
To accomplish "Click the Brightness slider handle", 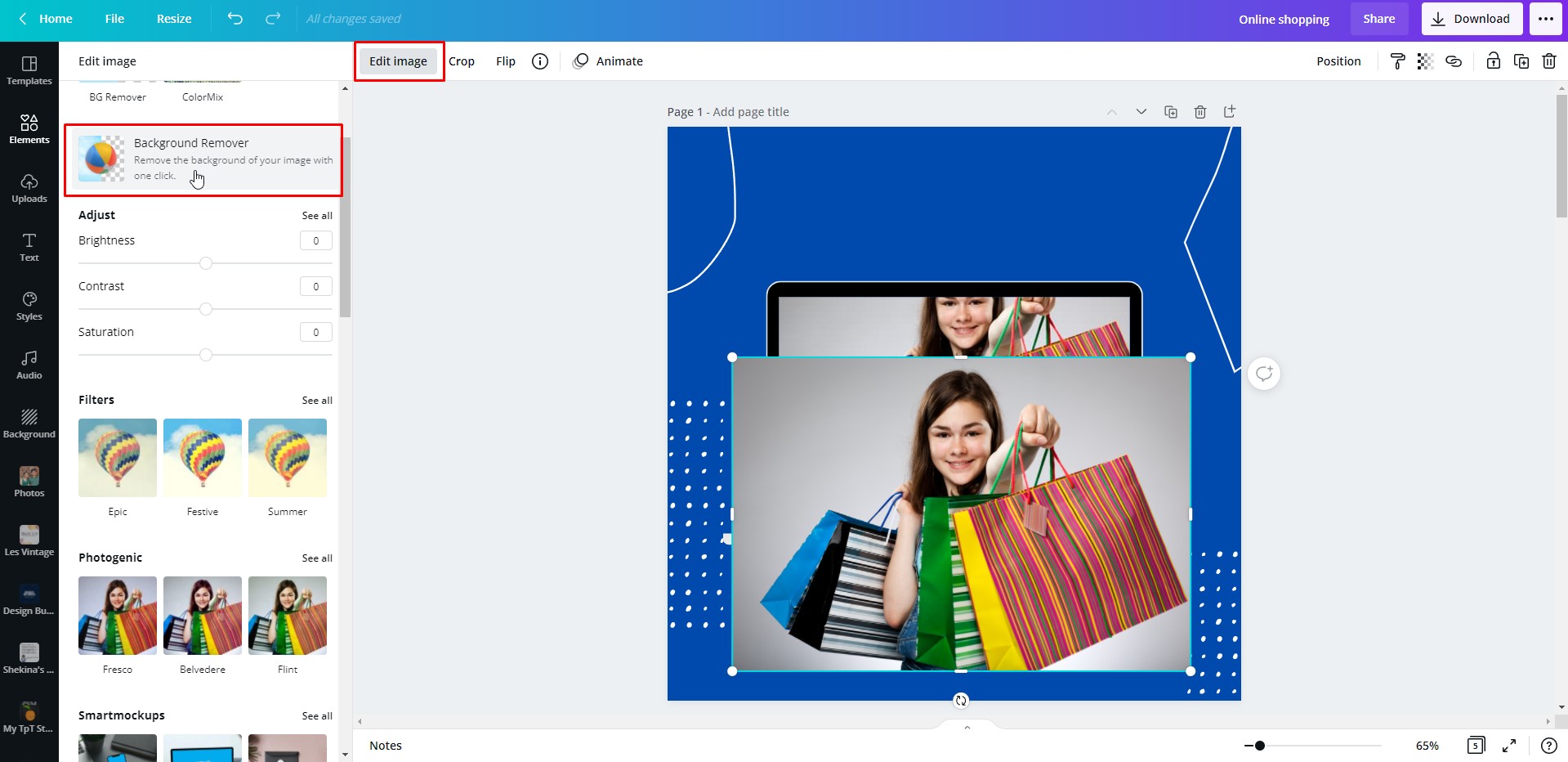I will pos(206,263).
